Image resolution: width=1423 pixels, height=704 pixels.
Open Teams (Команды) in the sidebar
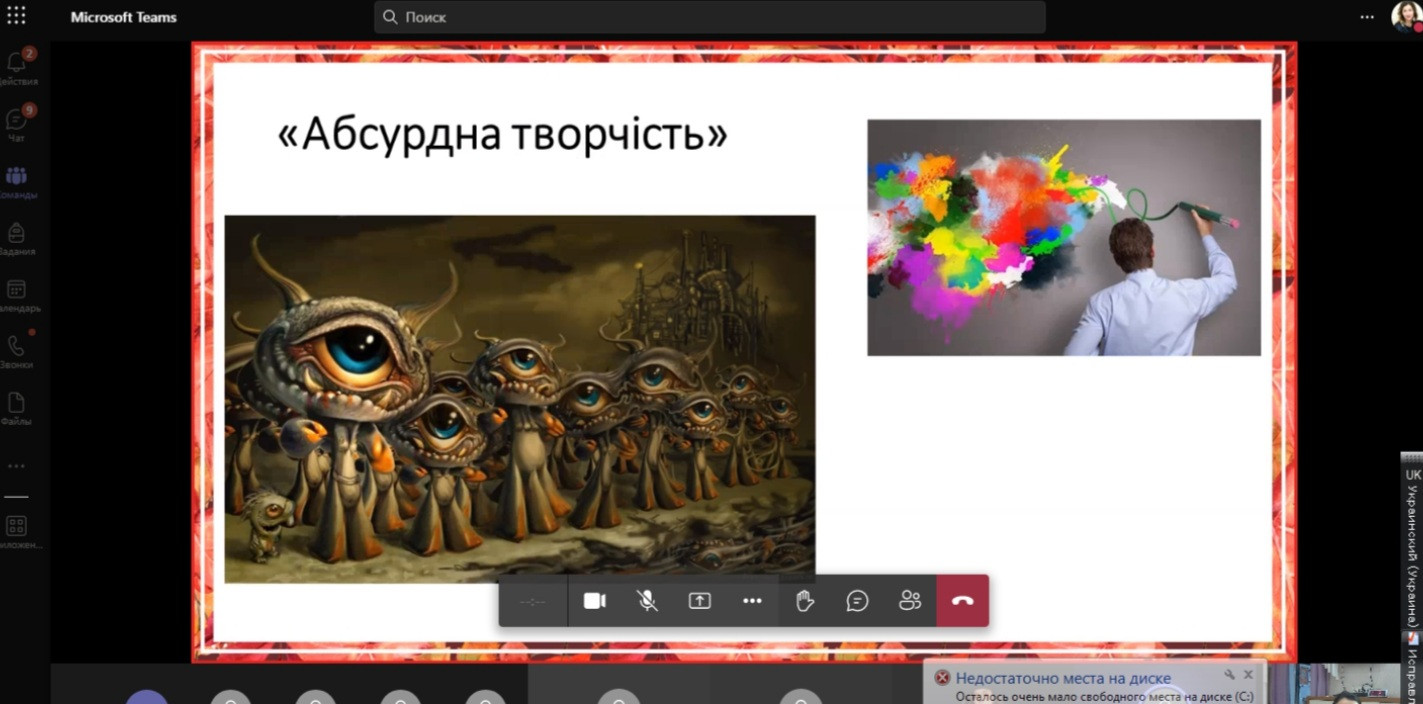(x=17, y=180)
